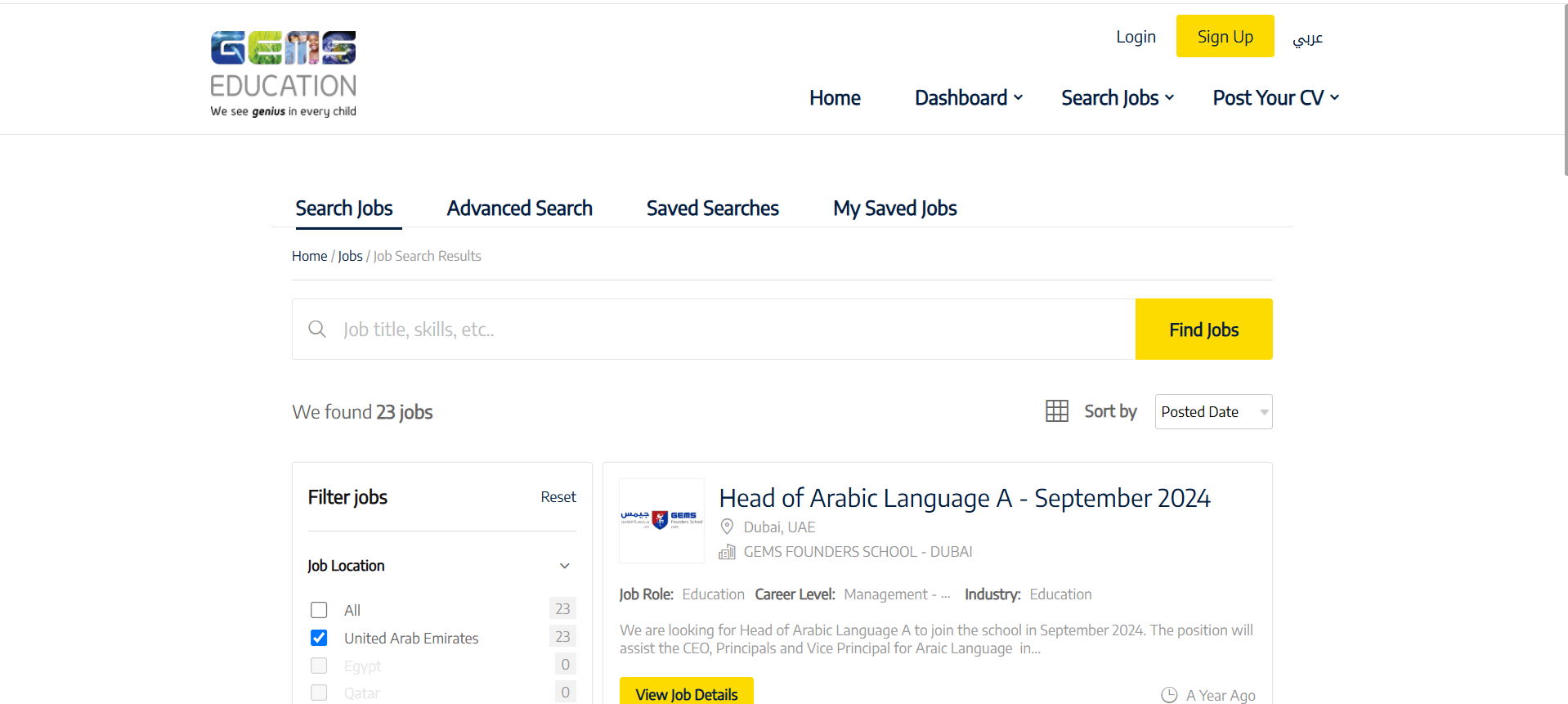
Task: Click the We found 23 jobs text
Action: 362,412
